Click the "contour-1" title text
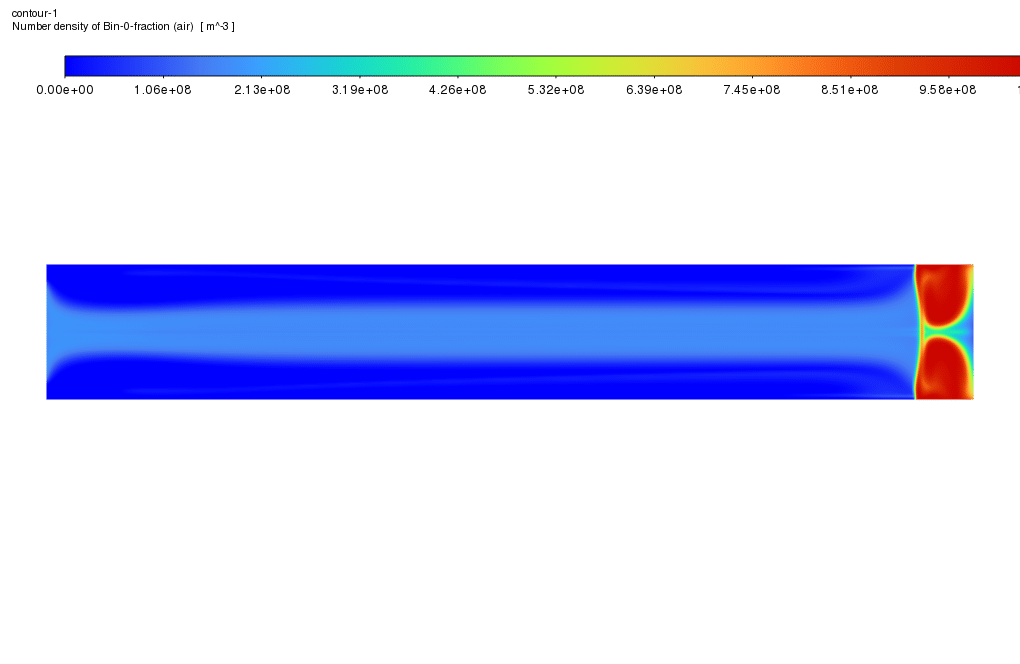This screenshot has width=1020, height=664. [x=35, y=13]
